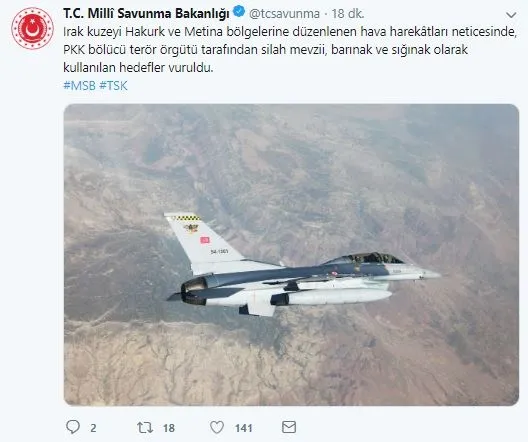Like the tweet with the heart icon

[217, 427]
